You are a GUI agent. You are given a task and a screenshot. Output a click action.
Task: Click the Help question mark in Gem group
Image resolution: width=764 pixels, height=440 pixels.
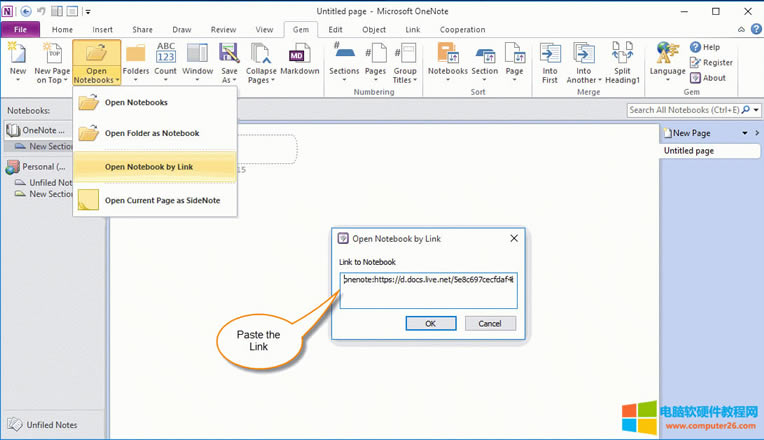(x=695, y=47)
